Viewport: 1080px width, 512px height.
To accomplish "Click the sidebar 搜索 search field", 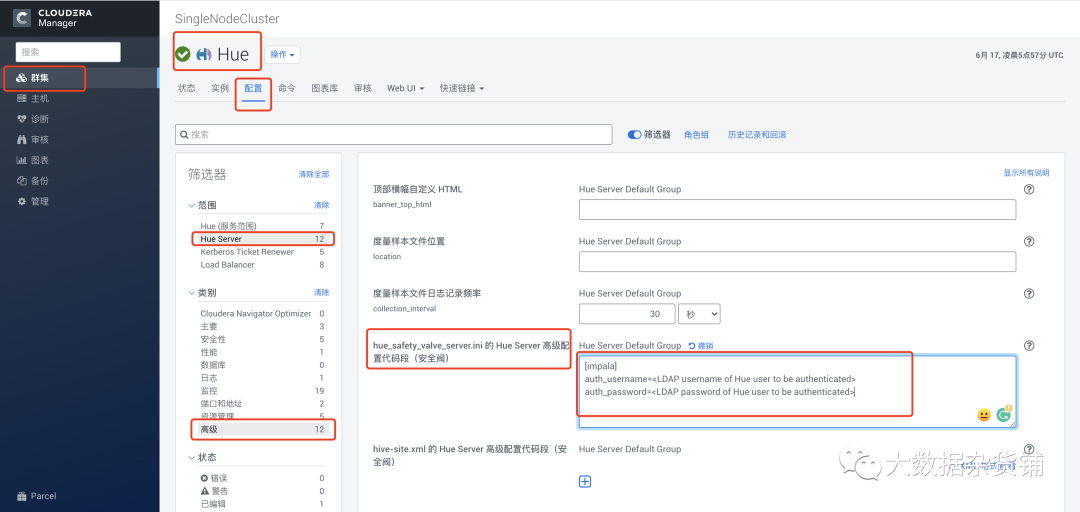I will click(x=68, y=52).
